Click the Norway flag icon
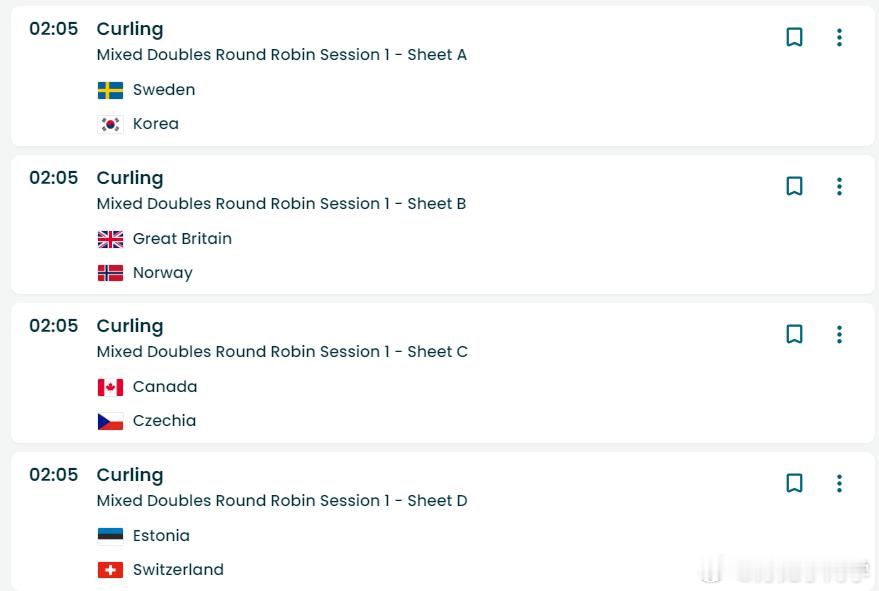Screen dimensions: 879x591 tap(110, 273)
